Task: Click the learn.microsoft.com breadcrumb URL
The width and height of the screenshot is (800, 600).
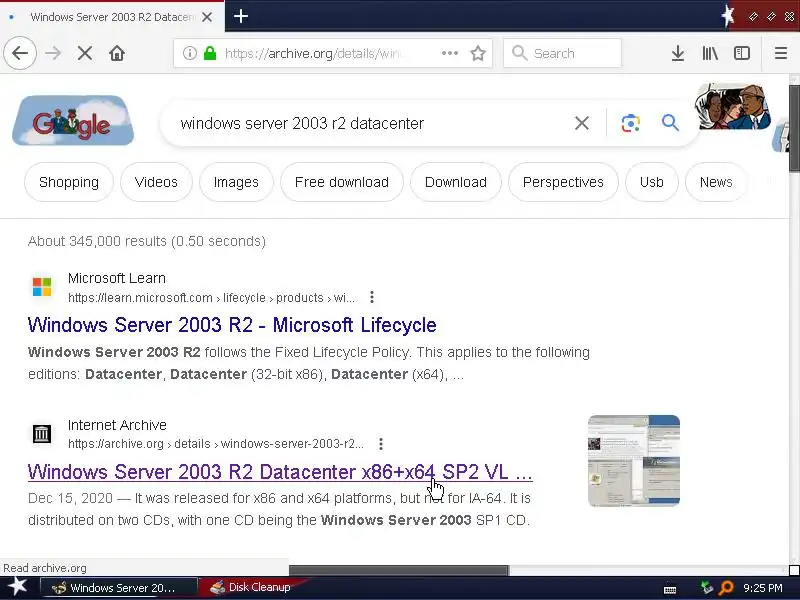Action: [x=211, y=297]
